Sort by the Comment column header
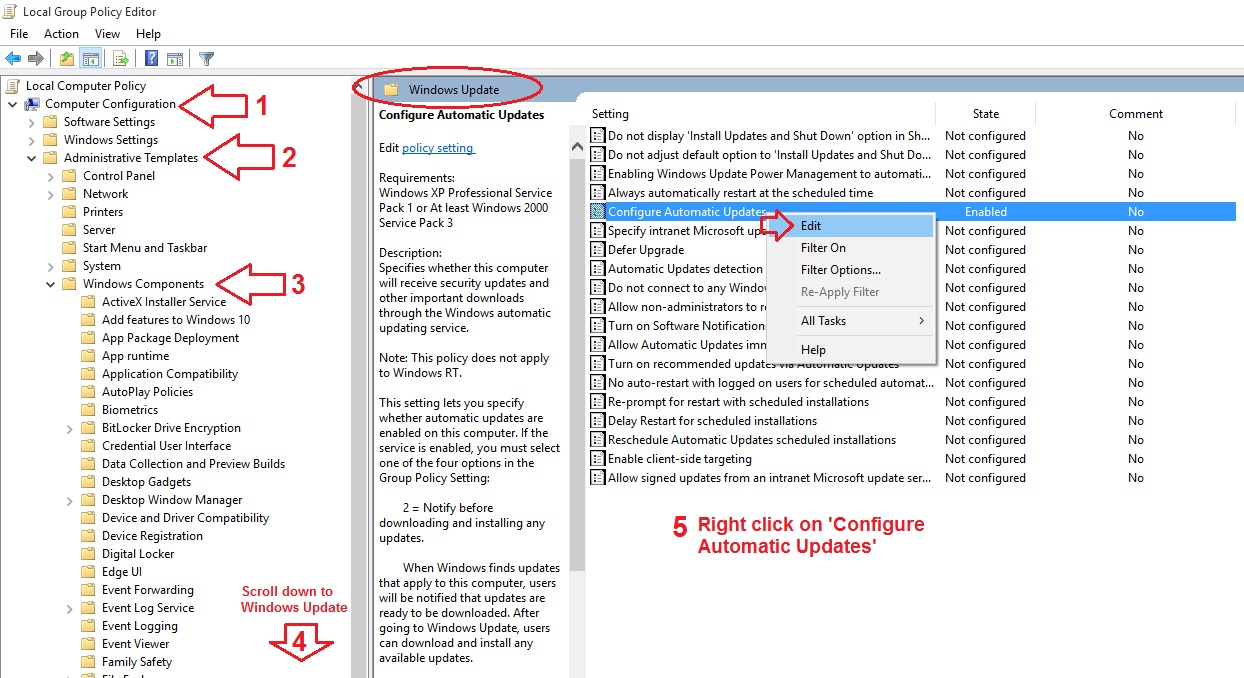The width and height of the screenshot is (1244, 678). click(x=1136, y=114)
